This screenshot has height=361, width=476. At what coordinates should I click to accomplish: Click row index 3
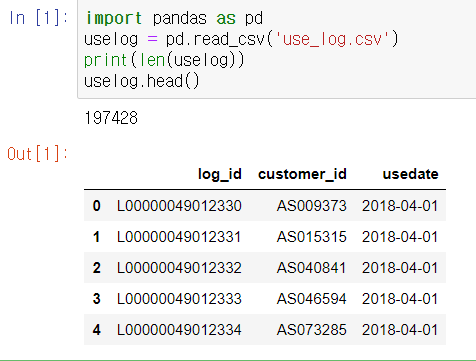(96, 299)
